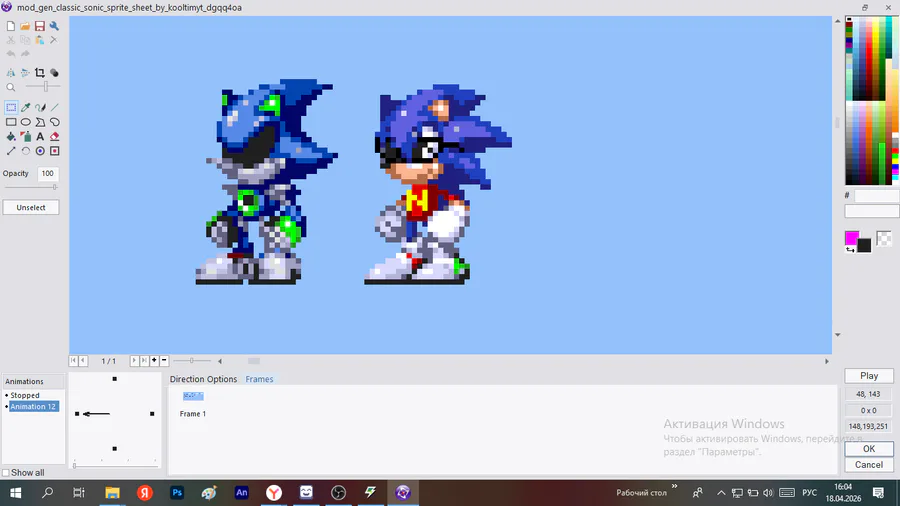Click the Zoom magnifier icon

[11, 87]
